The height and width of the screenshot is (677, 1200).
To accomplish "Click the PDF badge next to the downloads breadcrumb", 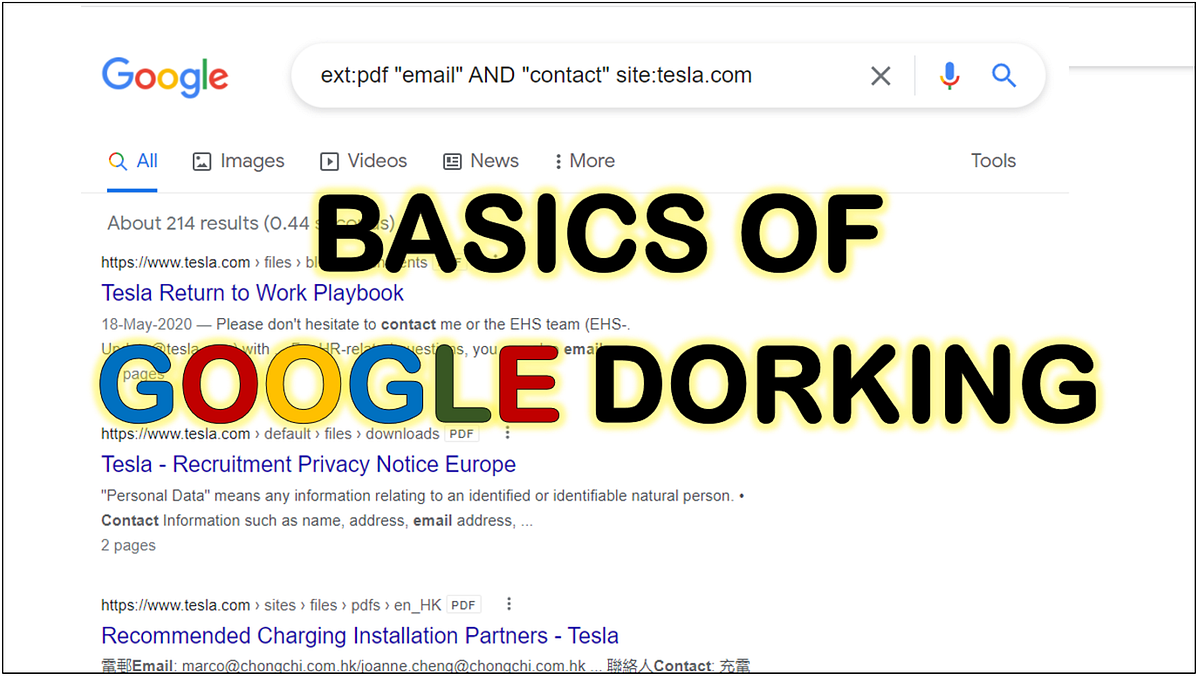I will pyautogui.click(x=461, y=433).
